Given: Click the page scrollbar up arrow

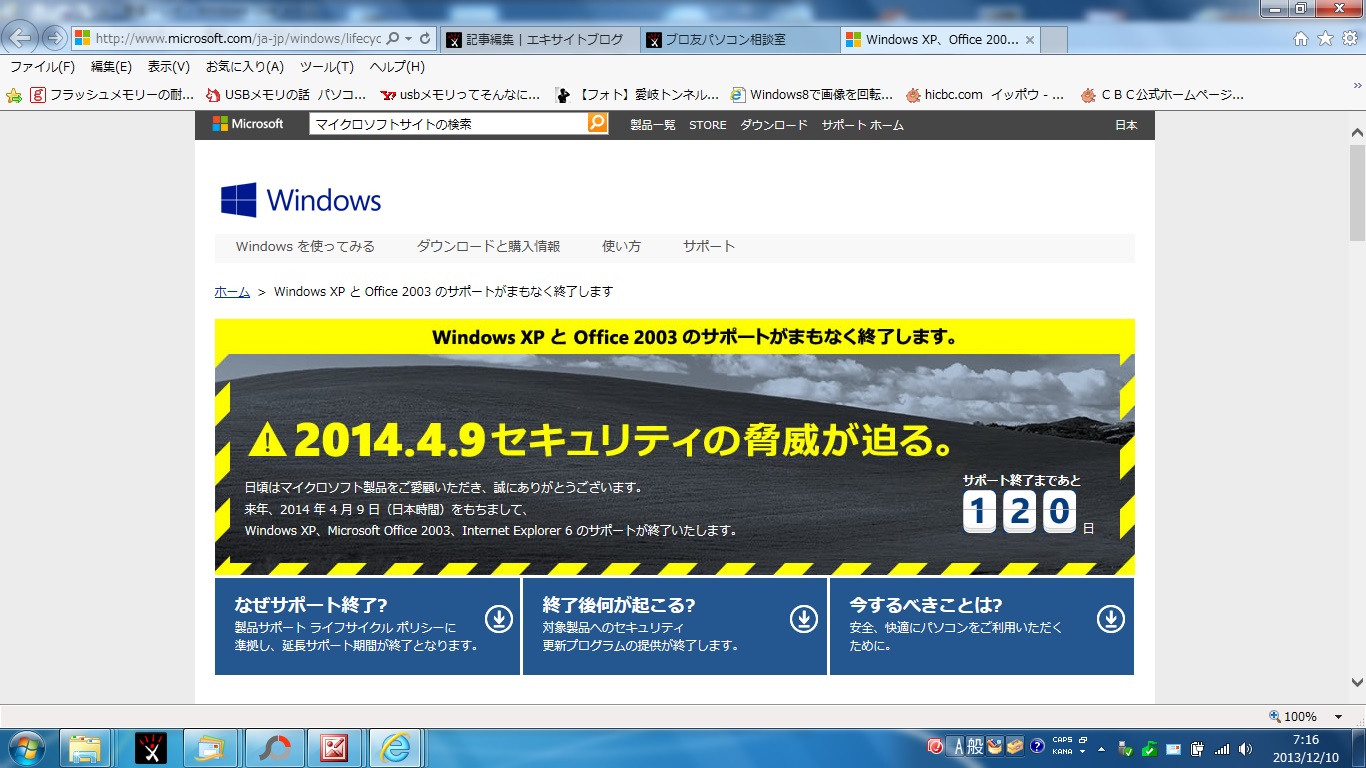Looking at the screenshot, I should tap(1357, 132).
